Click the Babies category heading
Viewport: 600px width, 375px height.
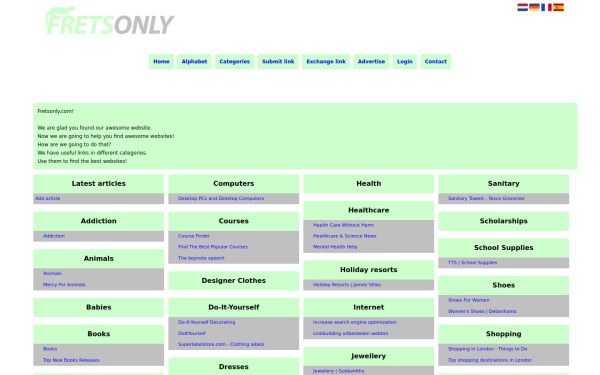(99, 308)
